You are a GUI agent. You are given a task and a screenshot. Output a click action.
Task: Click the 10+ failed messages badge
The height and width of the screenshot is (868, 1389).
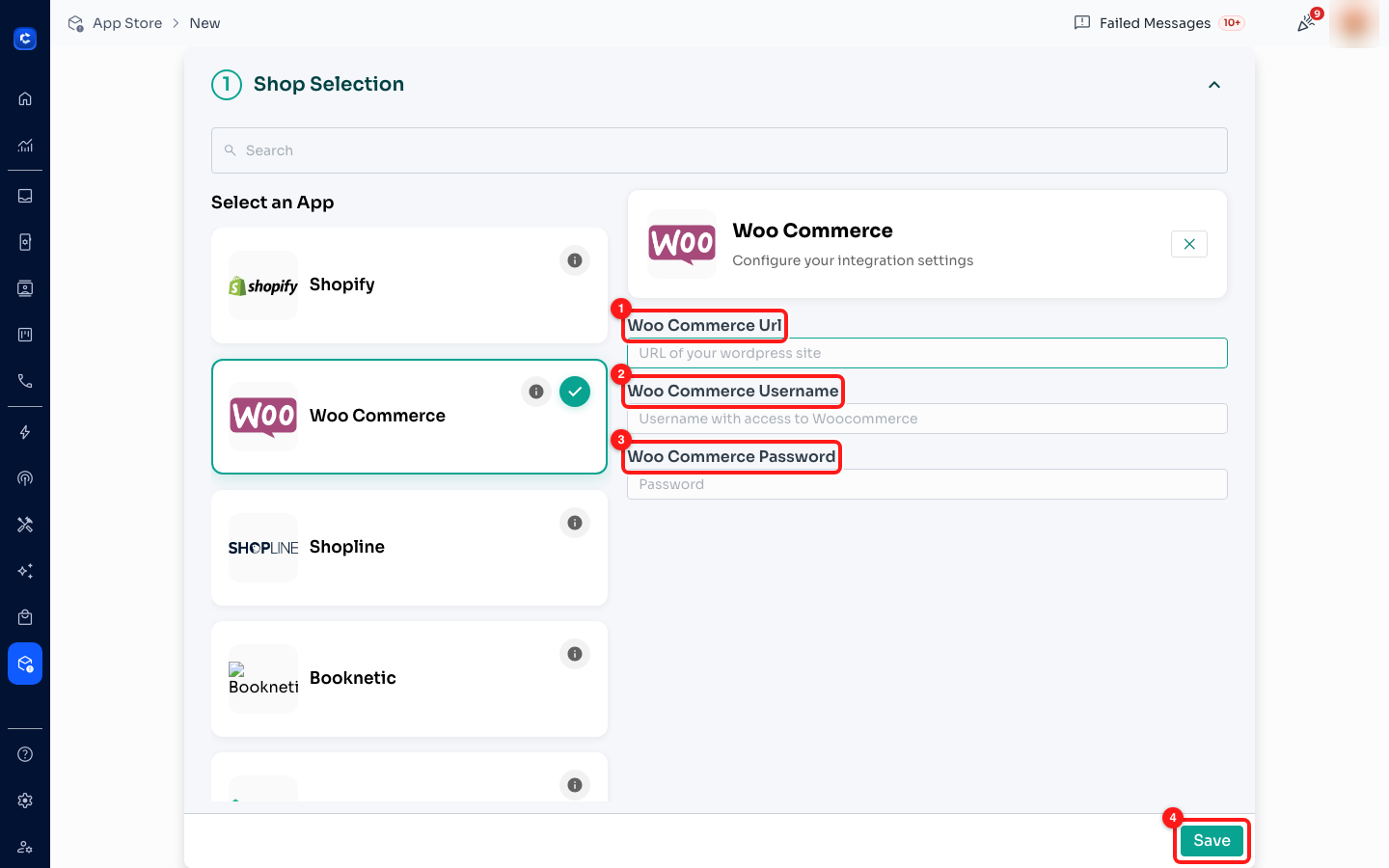(1232, 23)
